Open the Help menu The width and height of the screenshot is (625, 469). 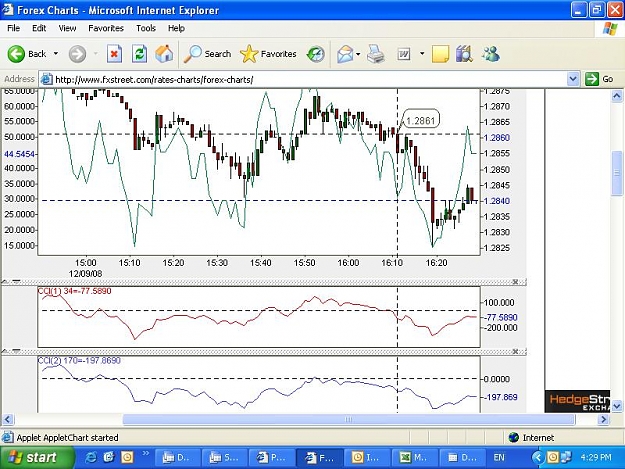click(176, 28)
